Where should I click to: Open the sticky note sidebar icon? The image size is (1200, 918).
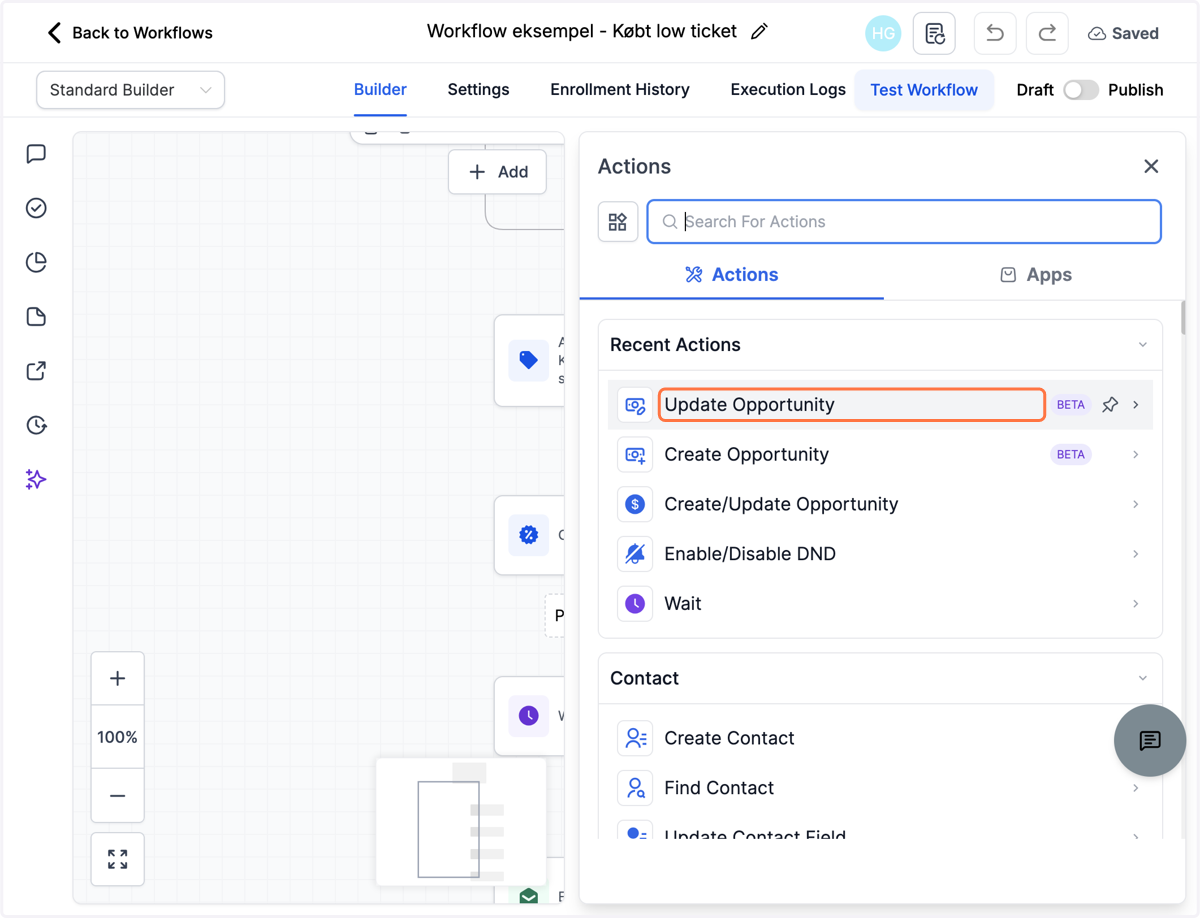pos(36,317)
